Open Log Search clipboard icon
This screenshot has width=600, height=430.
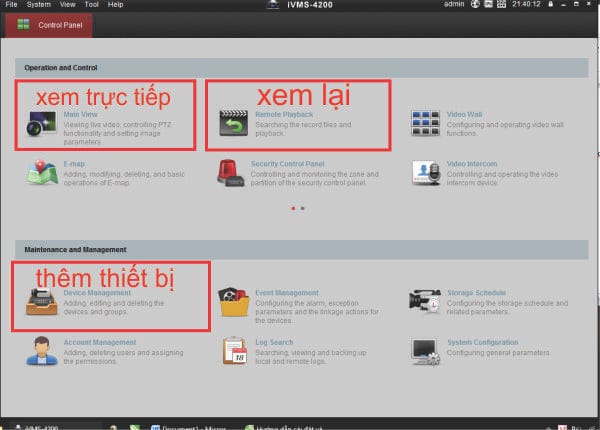click(x=235, y=350)
